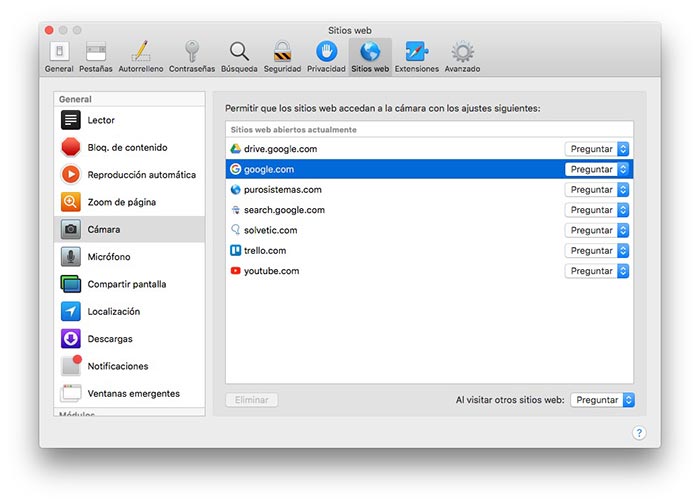
Task: Open Preguntar dropdown for search.google.com
Action: (597, 210)
